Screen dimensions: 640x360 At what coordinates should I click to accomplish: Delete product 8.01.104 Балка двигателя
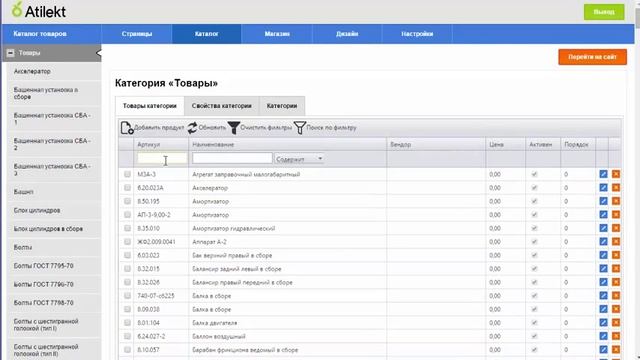tap(616, 322)
